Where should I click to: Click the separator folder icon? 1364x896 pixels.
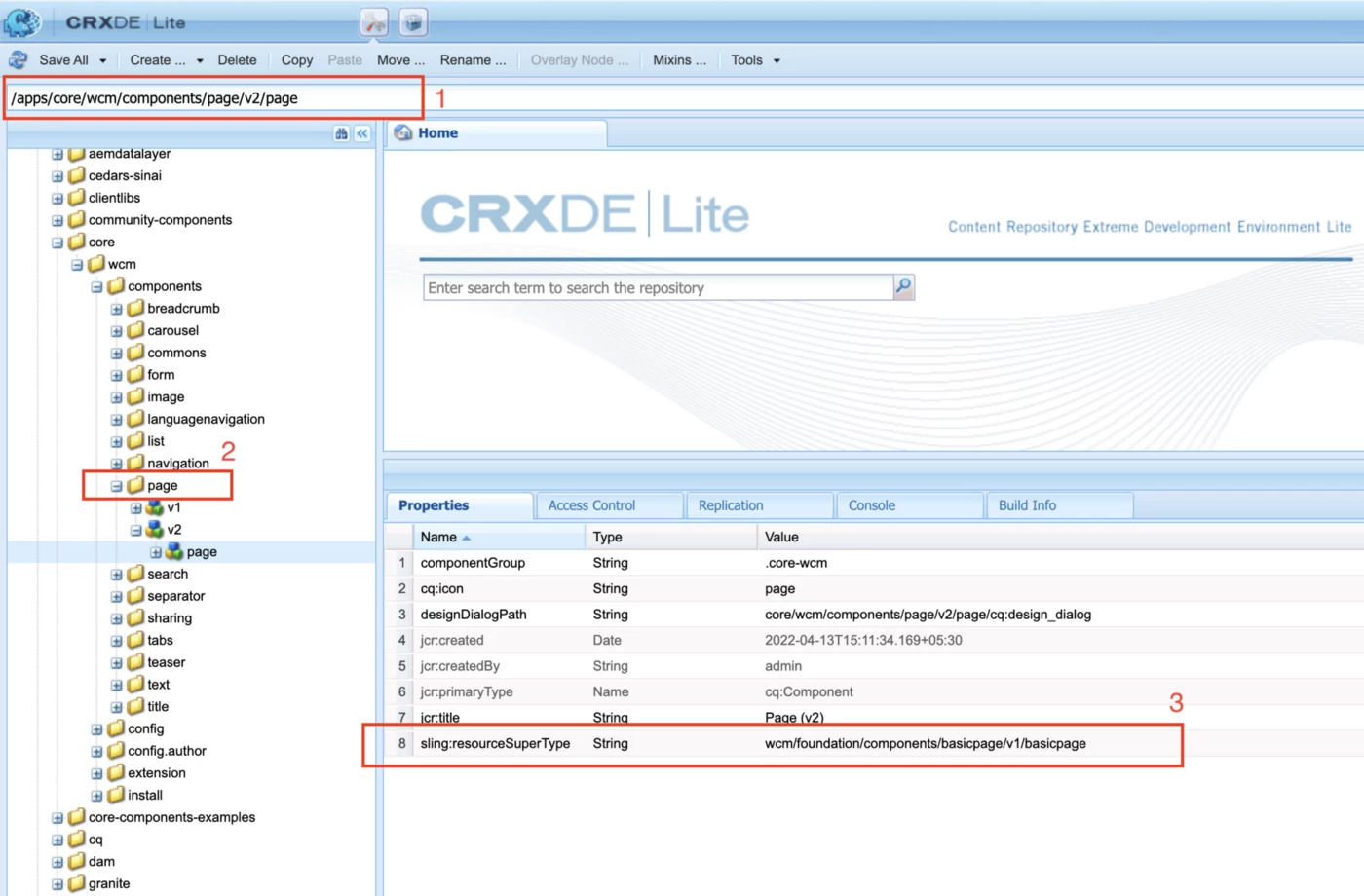[135, 596]
